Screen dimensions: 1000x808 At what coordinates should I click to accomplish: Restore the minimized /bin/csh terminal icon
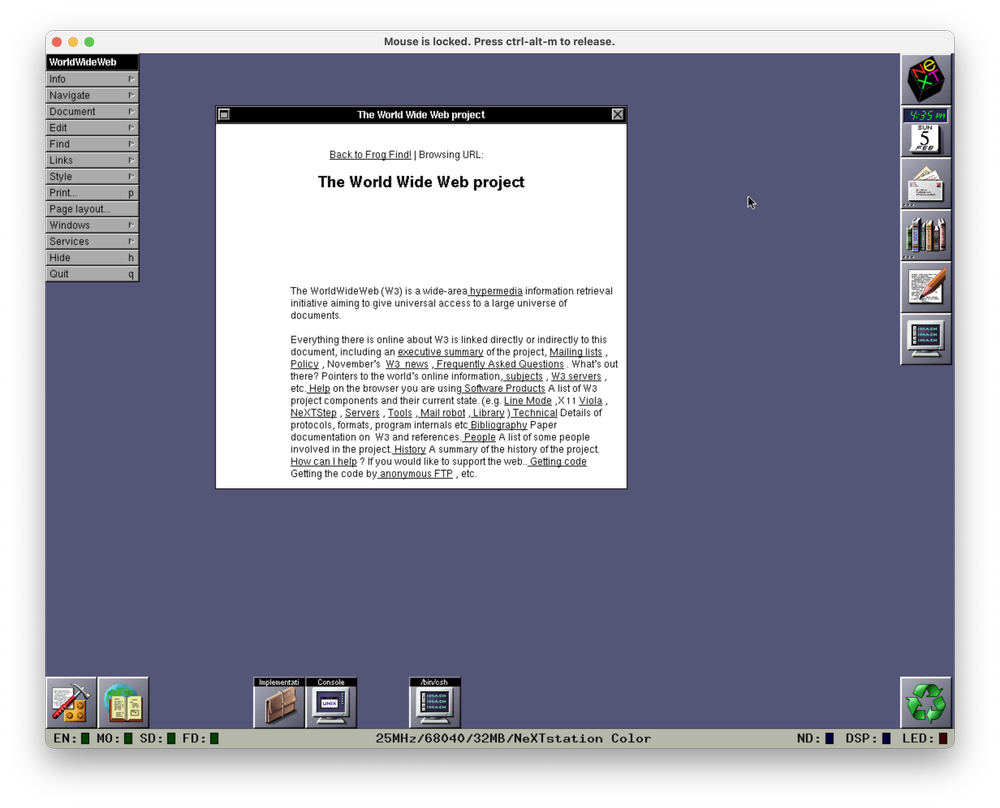(x=434, y=703)
